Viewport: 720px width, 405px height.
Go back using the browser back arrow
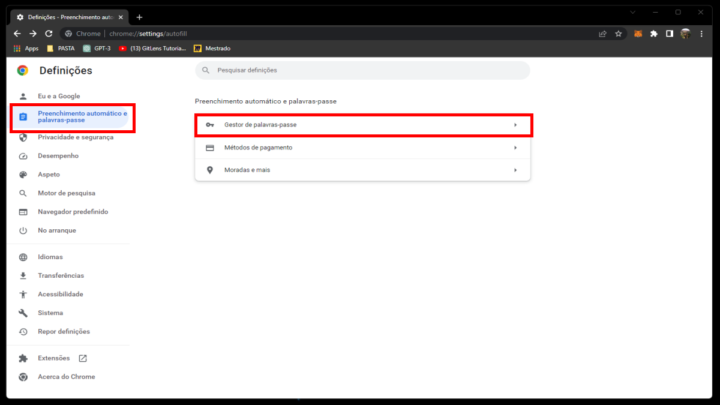(x=17, y=34)
